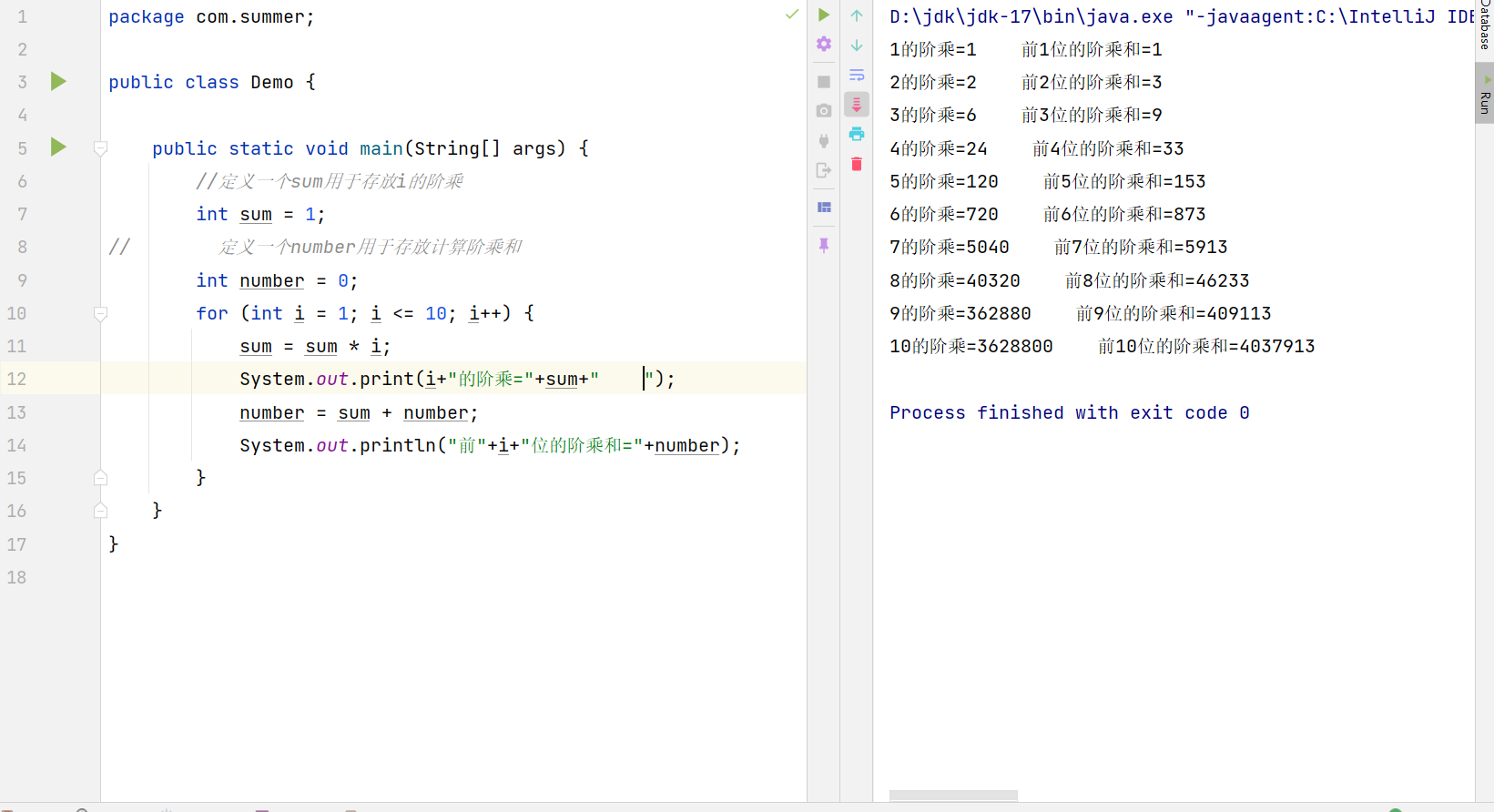
Task: Click 'sum = sum * i;' code line
Action: click(x=315, y=346)
